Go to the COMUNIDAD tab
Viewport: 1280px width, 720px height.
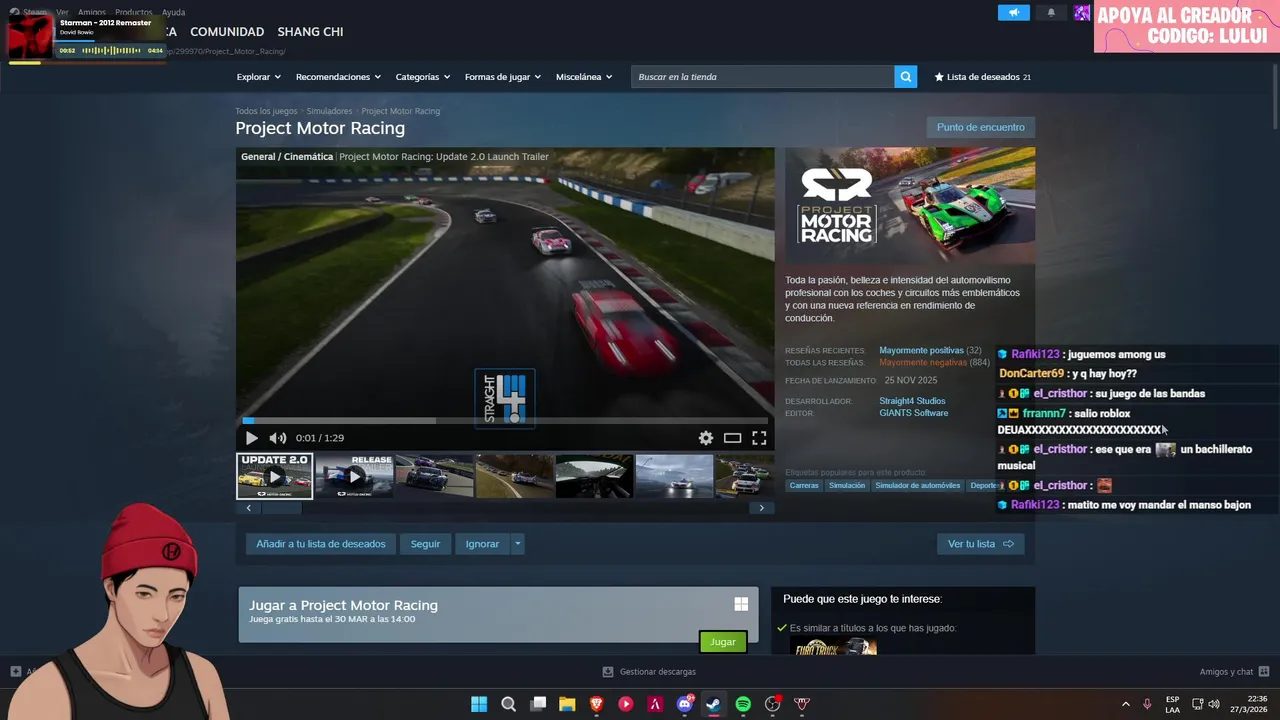pyautogui.click(x=227, y=32)
